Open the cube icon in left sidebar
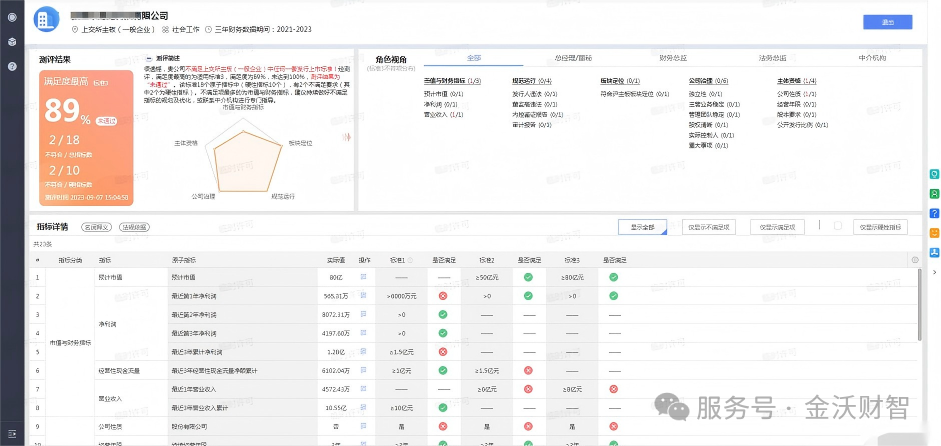This screenshot has width=941, height=446. pyautogui.click(x=12, y=41)
